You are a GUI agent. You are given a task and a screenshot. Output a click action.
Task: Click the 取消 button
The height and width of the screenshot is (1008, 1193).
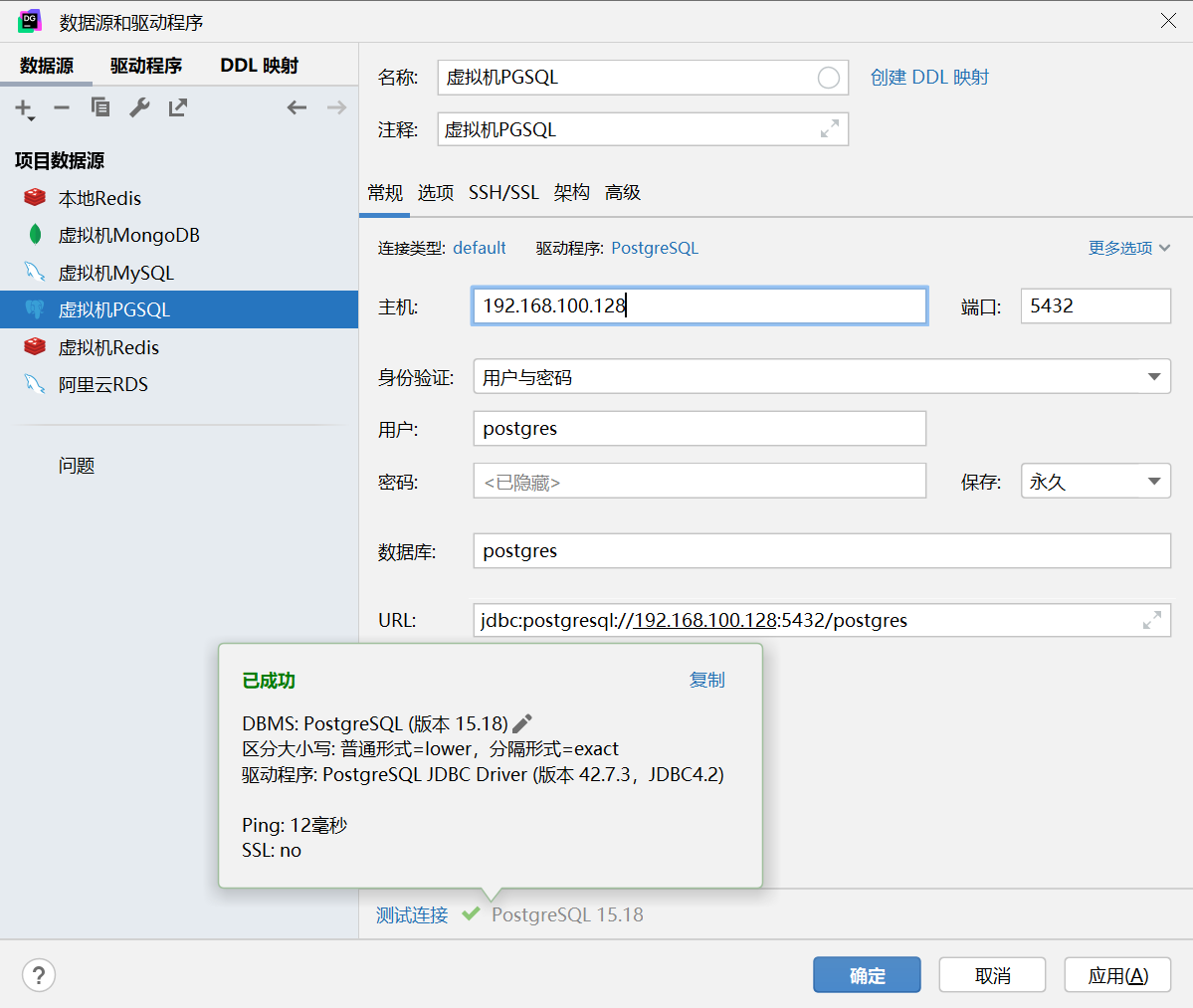pyautogui.click(x=992, y=975)
